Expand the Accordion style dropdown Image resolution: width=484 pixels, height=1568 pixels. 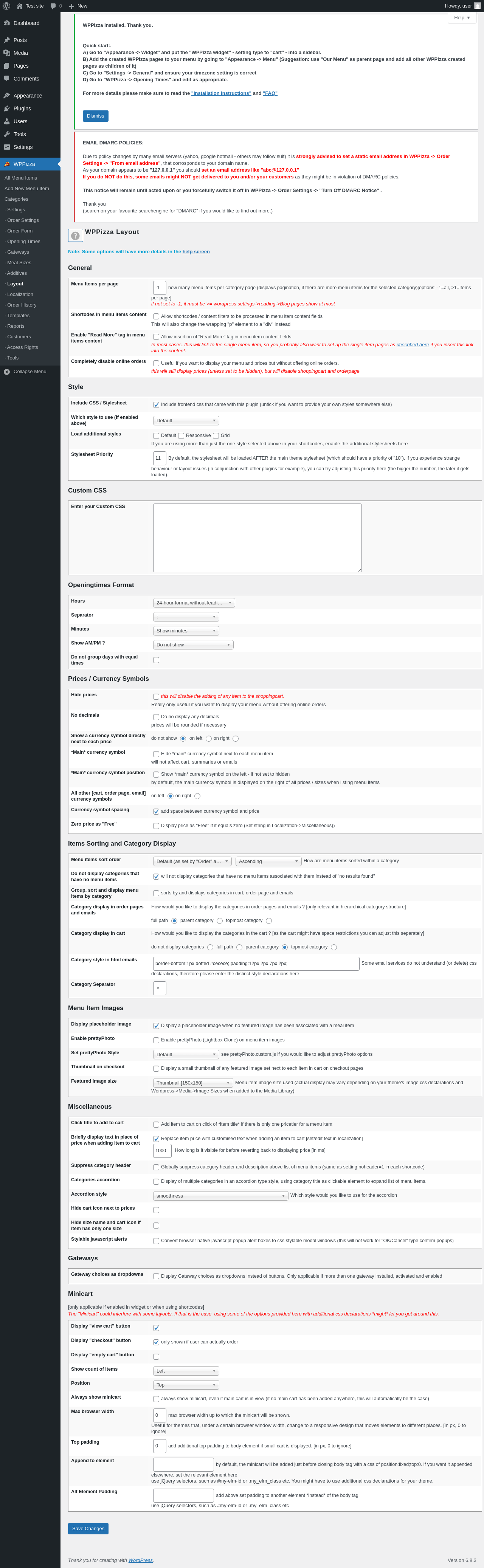(220, 1196)
